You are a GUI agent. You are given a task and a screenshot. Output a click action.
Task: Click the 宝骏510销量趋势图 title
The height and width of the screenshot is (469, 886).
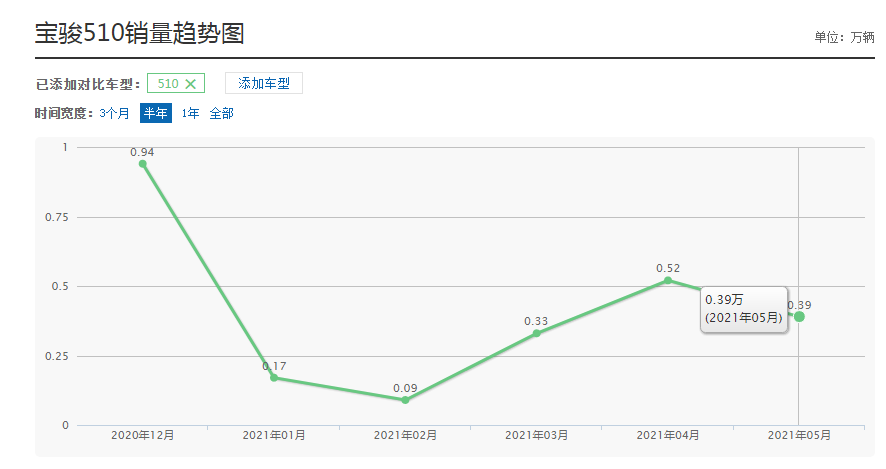(x=140, y=33)
